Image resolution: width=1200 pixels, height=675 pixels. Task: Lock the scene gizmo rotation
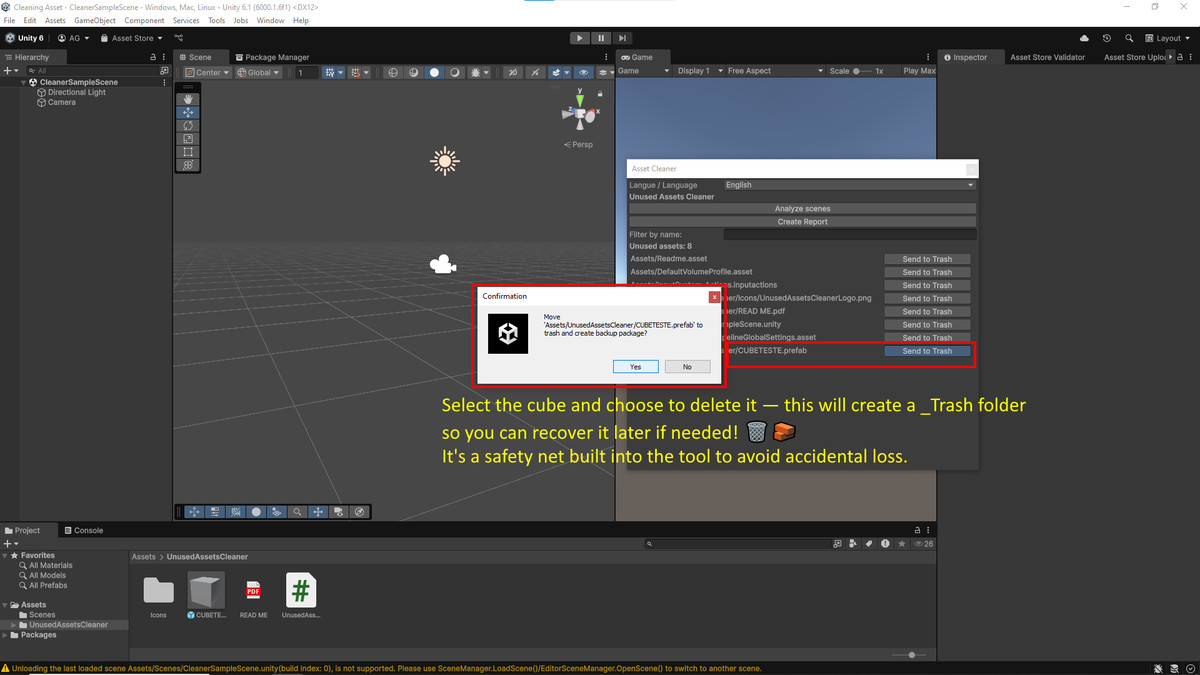(600, 93)
